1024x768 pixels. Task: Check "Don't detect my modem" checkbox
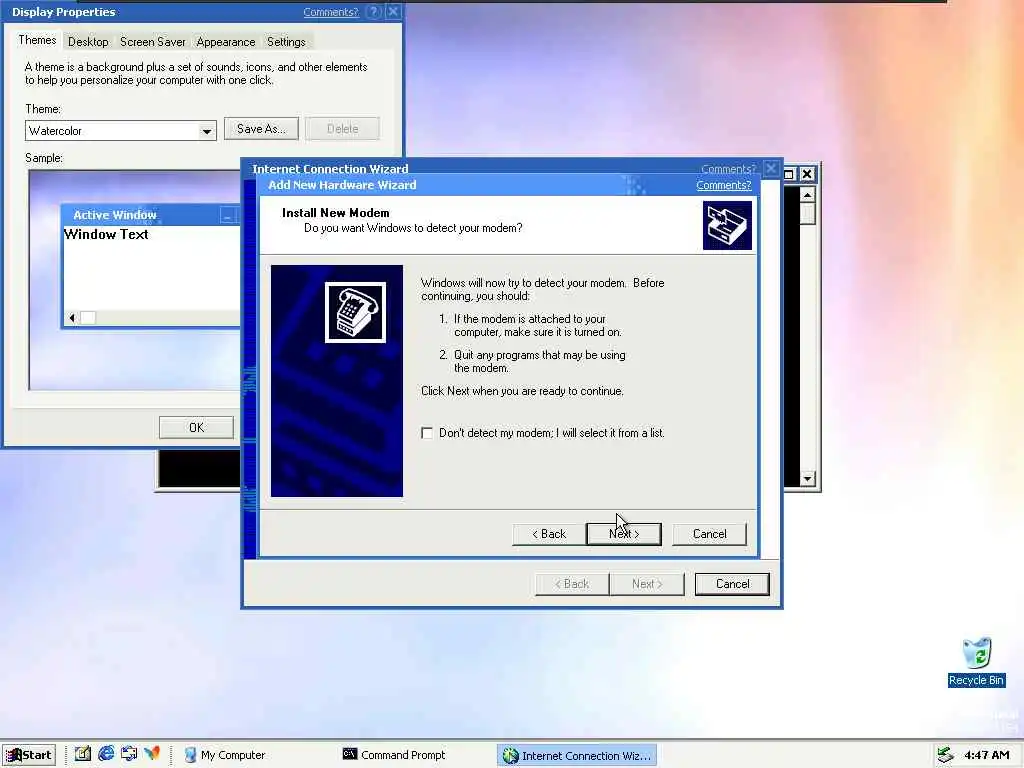tap(427, 433)
